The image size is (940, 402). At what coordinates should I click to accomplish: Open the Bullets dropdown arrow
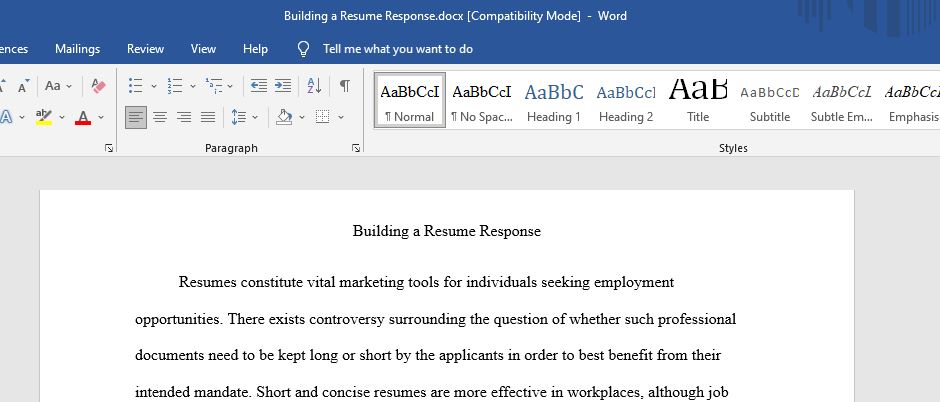coord(153,86)
